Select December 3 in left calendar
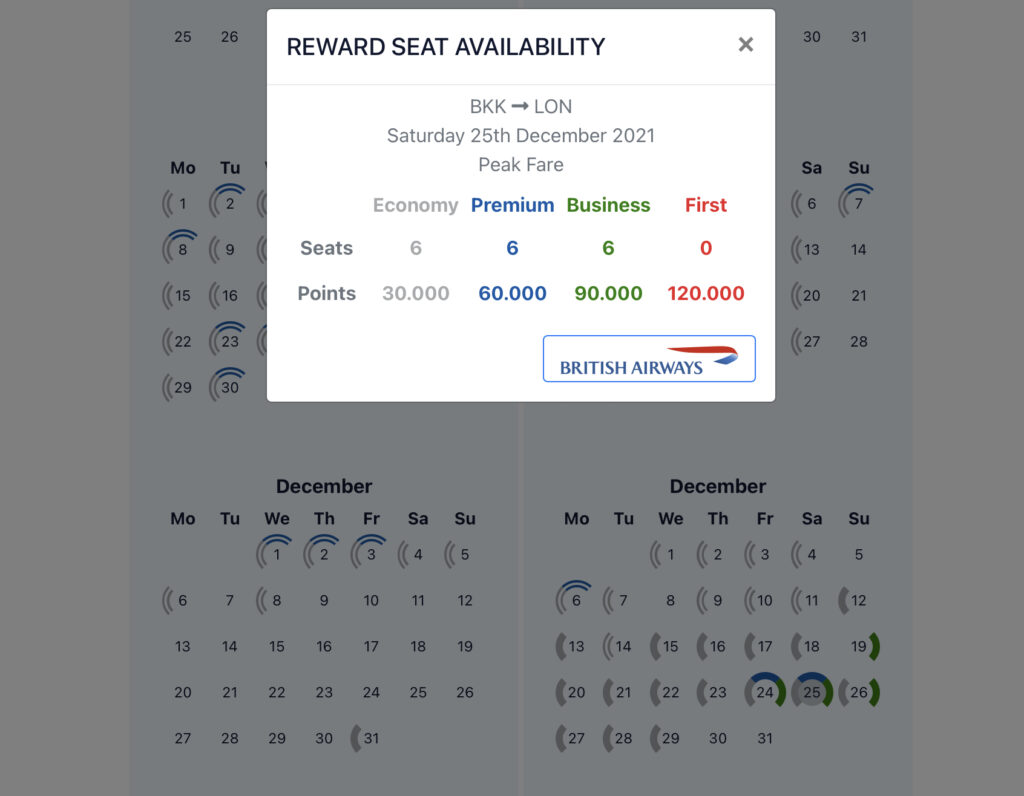Image resolution: width=1024 pixels, height=796 pixels. (370, 554)
